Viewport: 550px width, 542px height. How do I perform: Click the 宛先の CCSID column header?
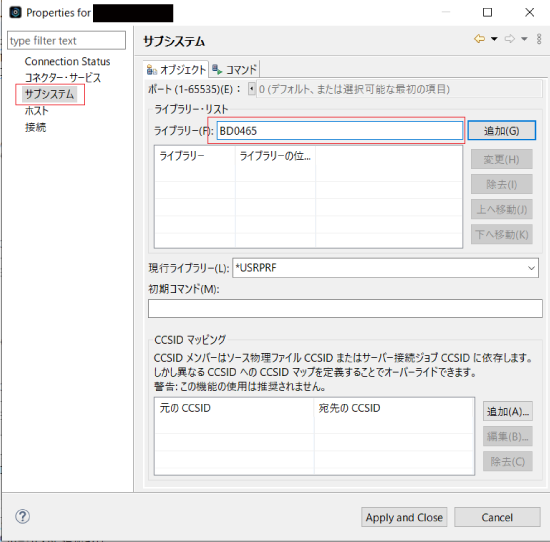tap(394, 408)
